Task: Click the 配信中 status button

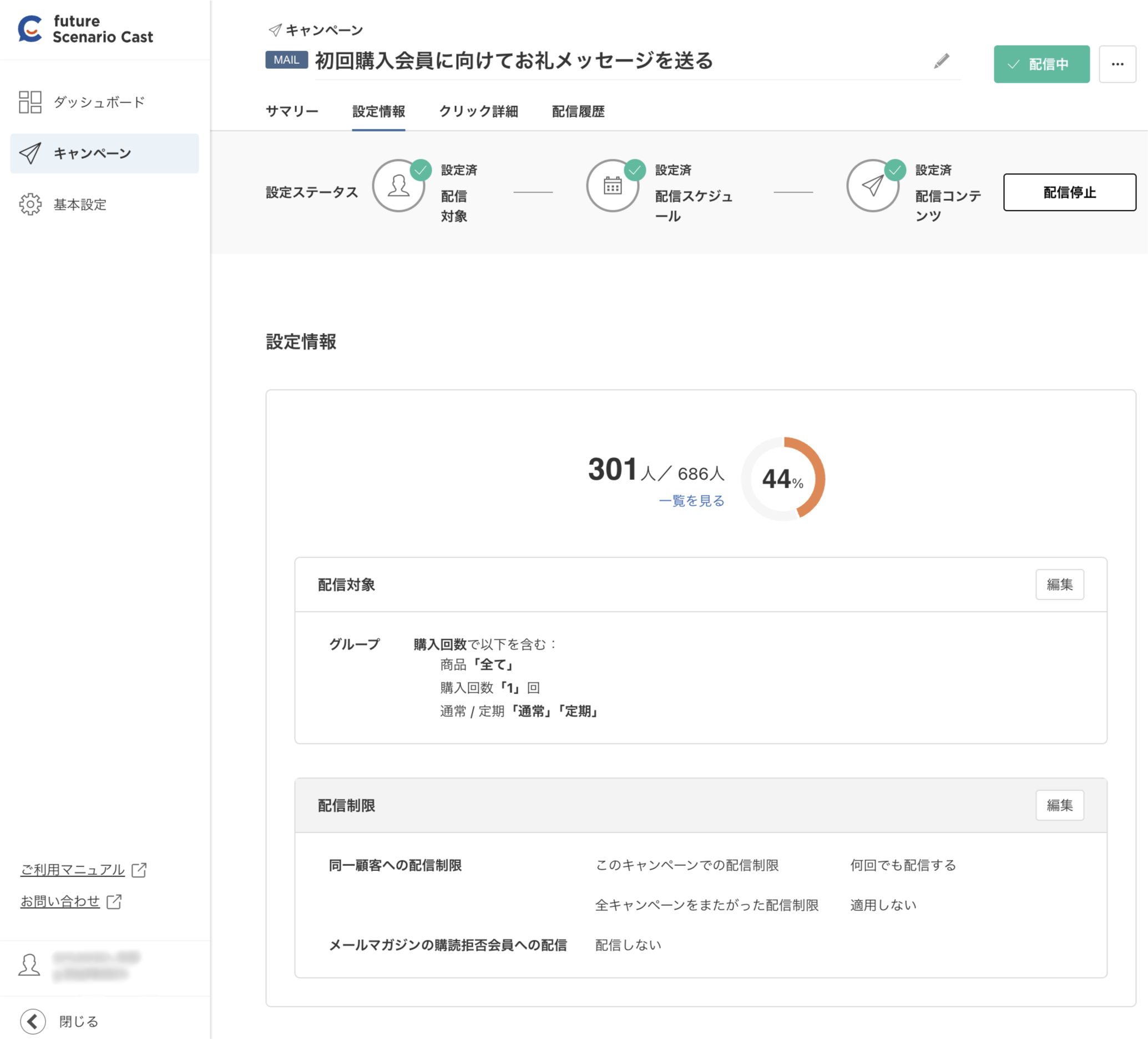Action: click(x=1041, y=64)
